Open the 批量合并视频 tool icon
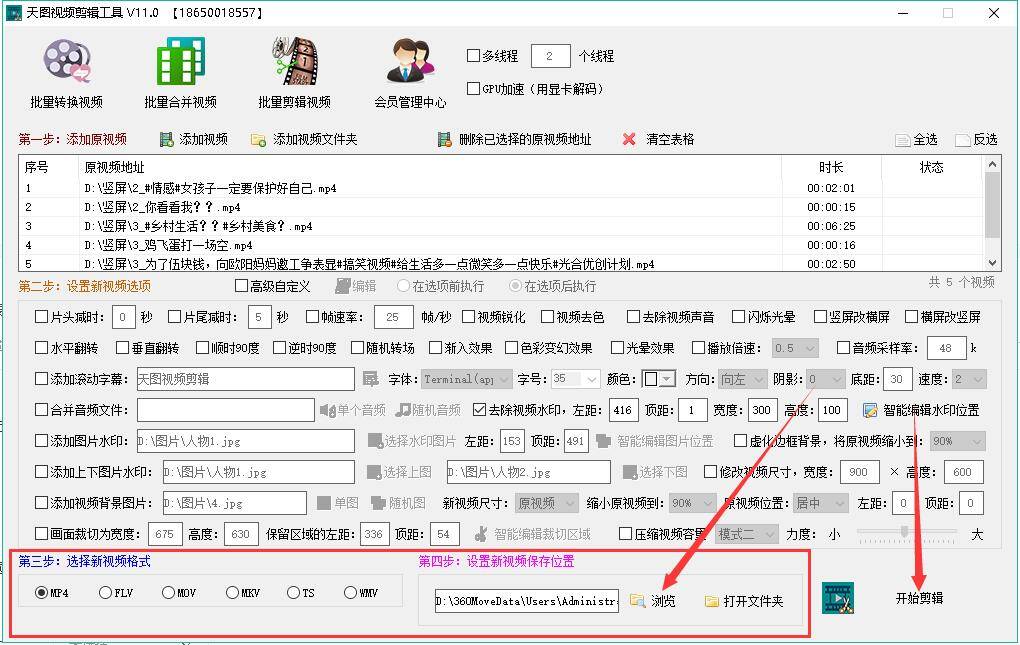Image resolution: width=1020 pixels, height=645 pixels. coord(180,61)
